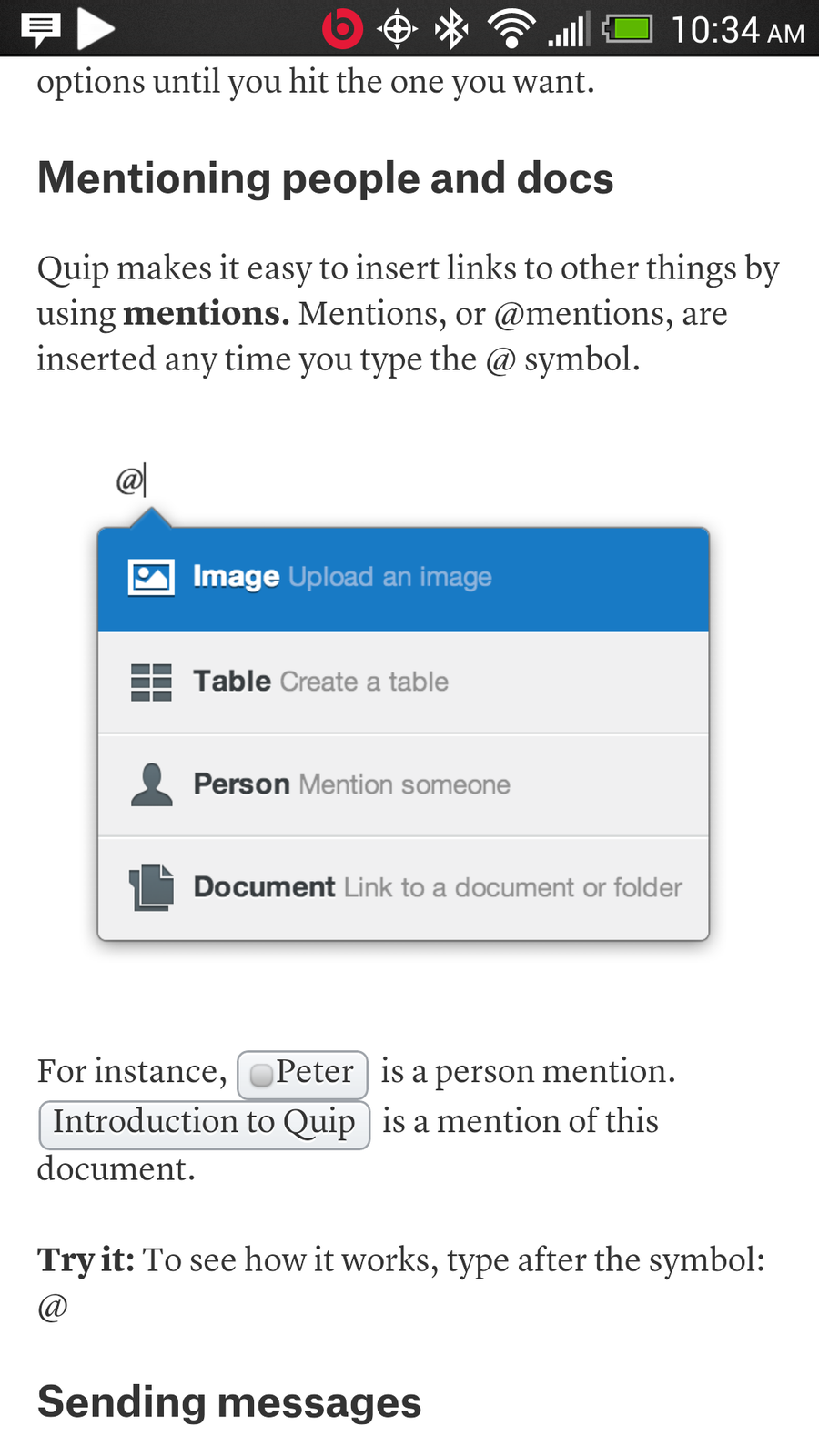Select the play triangle icon in the status bar

pos(96,28)
